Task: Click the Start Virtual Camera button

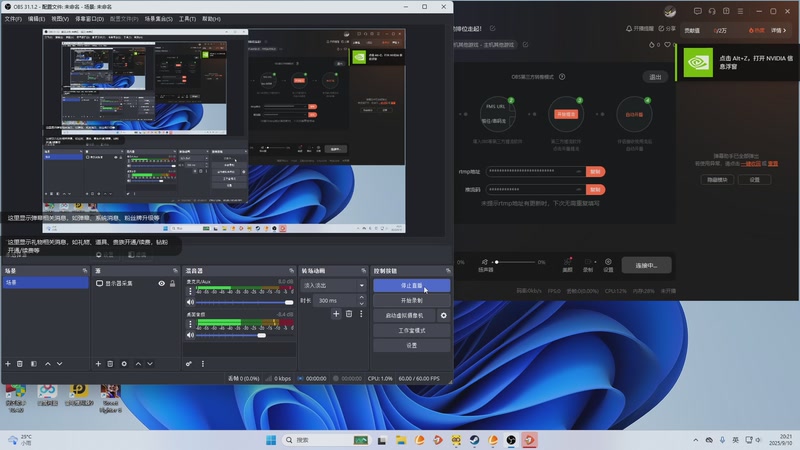Action: [404, 315]
